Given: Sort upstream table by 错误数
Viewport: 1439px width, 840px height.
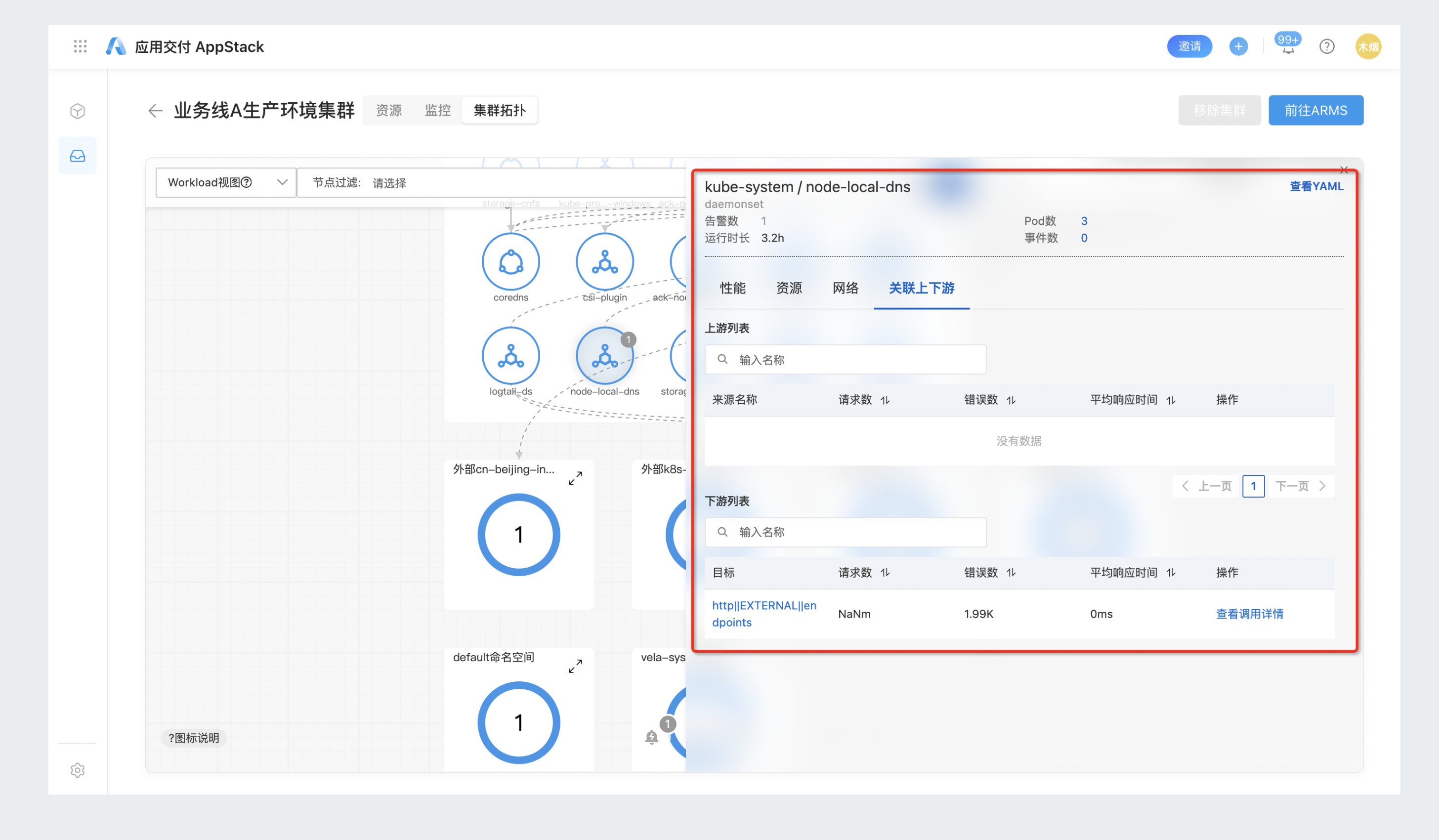Looking at the screenshot, I should (x=1011, y=400).
